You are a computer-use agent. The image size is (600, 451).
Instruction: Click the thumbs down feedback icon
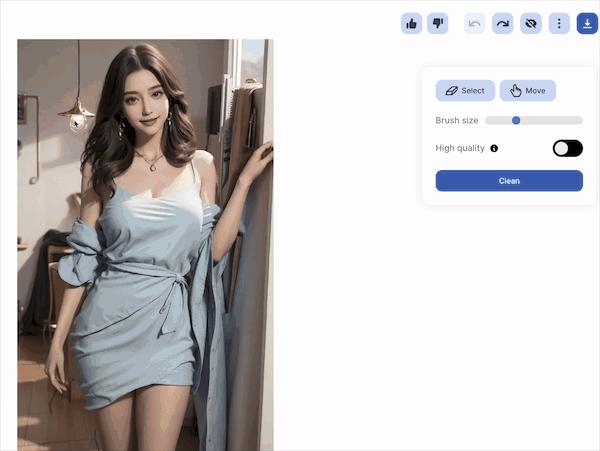click(x=438, y=24)
